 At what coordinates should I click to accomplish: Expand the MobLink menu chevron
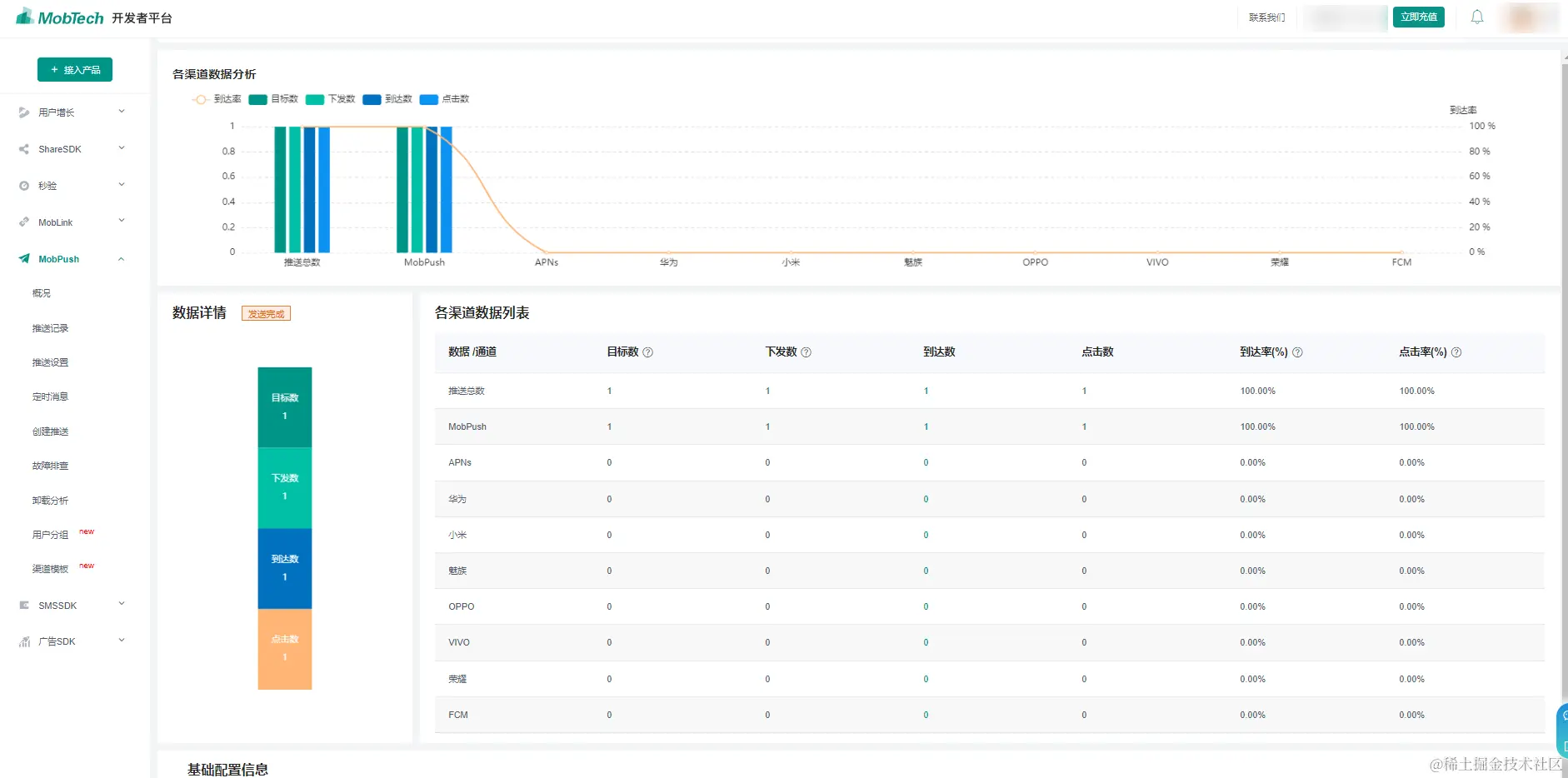(122, 221)
